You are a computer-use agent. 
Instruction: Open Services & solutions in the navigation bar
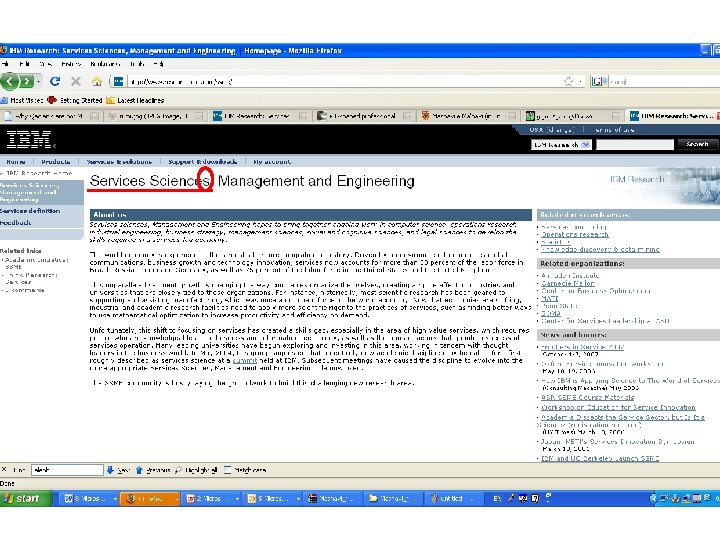pyautogui.click(x=119, y=162)
